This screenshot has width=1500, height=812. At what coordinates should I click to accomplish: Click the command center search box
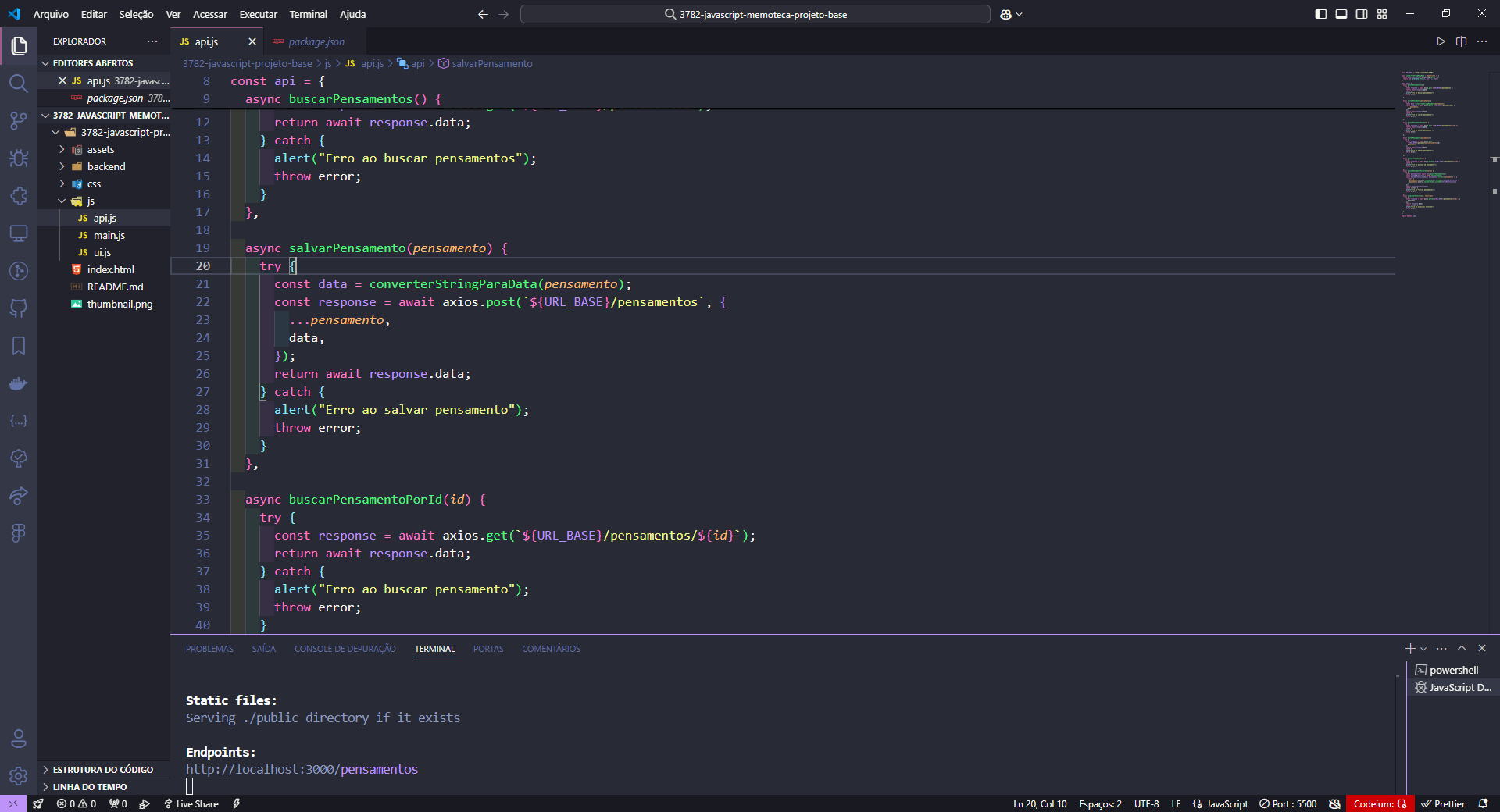point(755,14)
